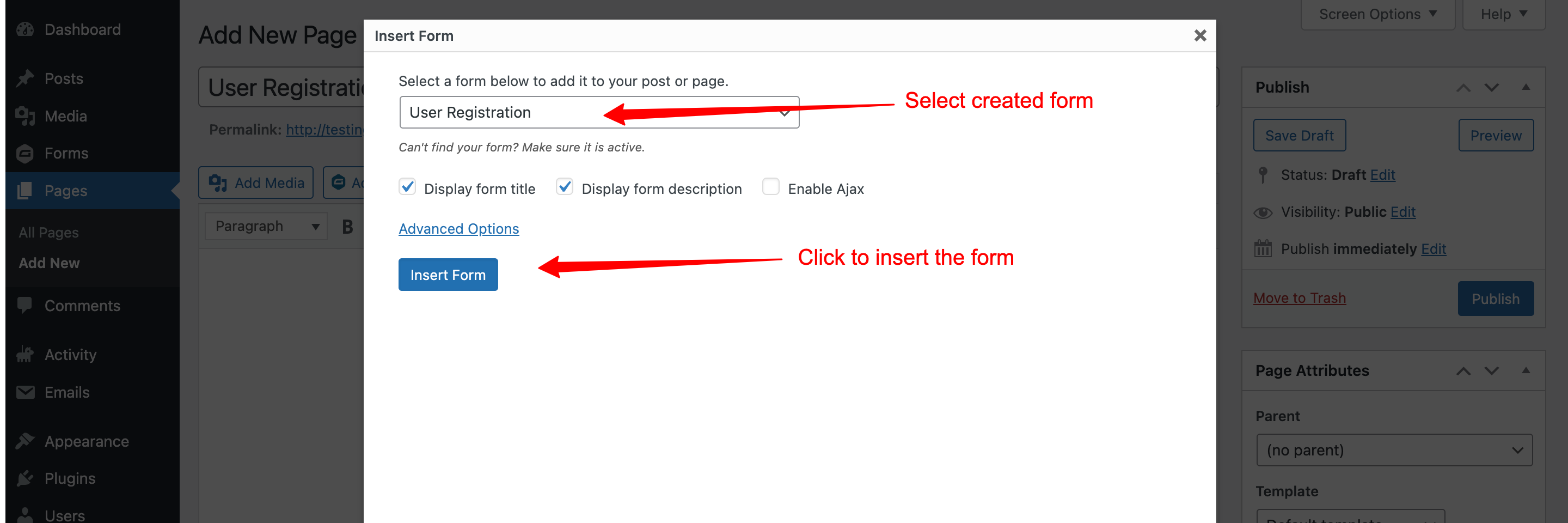The image size is (1568, 523).
Task: Move the Publish box up
Action: pyautogui.click(x=1463, y=88)
